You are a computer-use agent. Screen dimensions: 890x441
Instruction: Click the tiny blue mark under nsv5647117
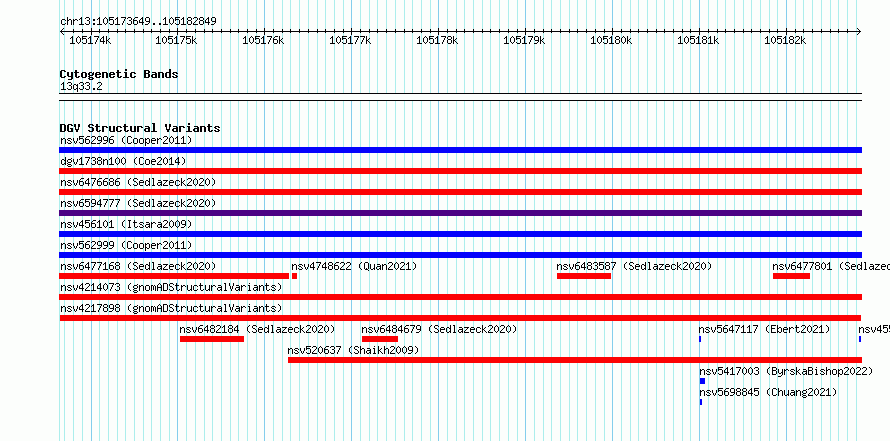pyautogui.click(x=700, y=339)
